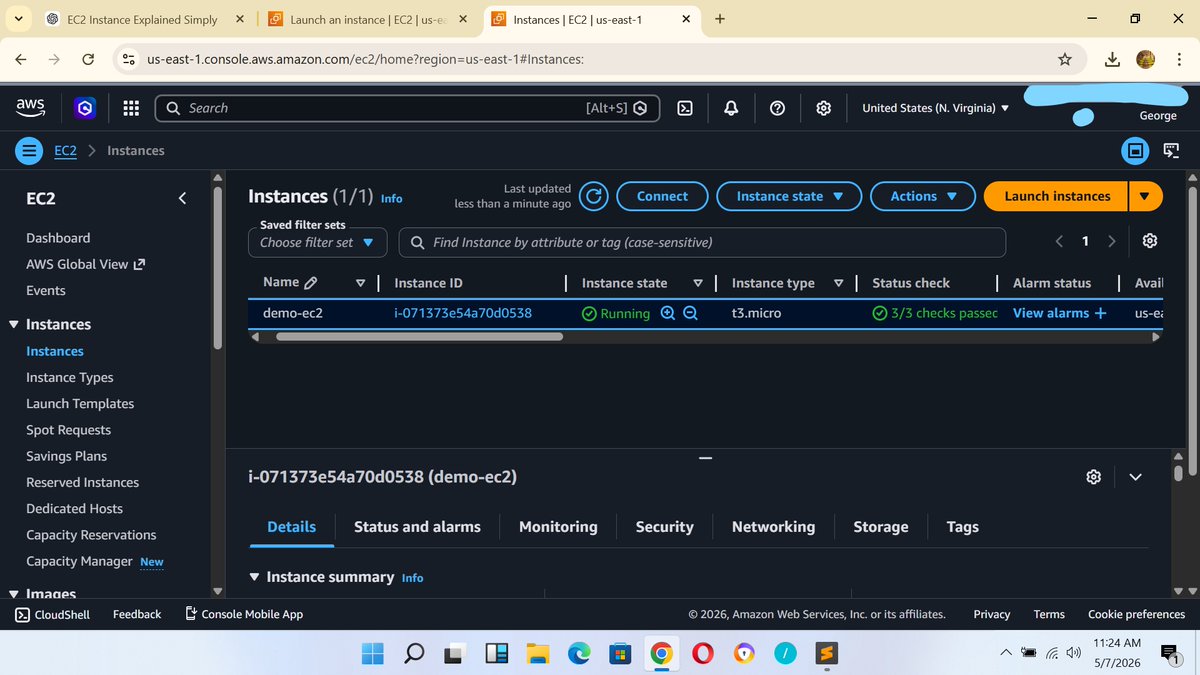Open Choose filter set dropdown
1200x675 pixels.
(317, 242)
